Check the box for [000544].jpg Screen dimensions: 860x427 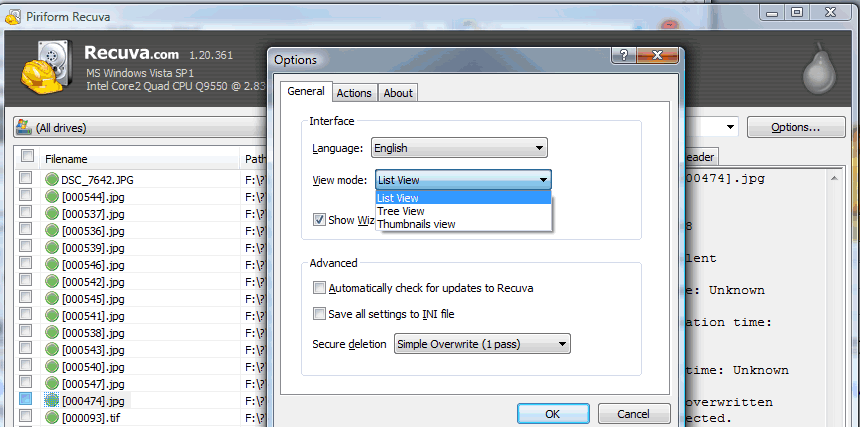(26, 195)
